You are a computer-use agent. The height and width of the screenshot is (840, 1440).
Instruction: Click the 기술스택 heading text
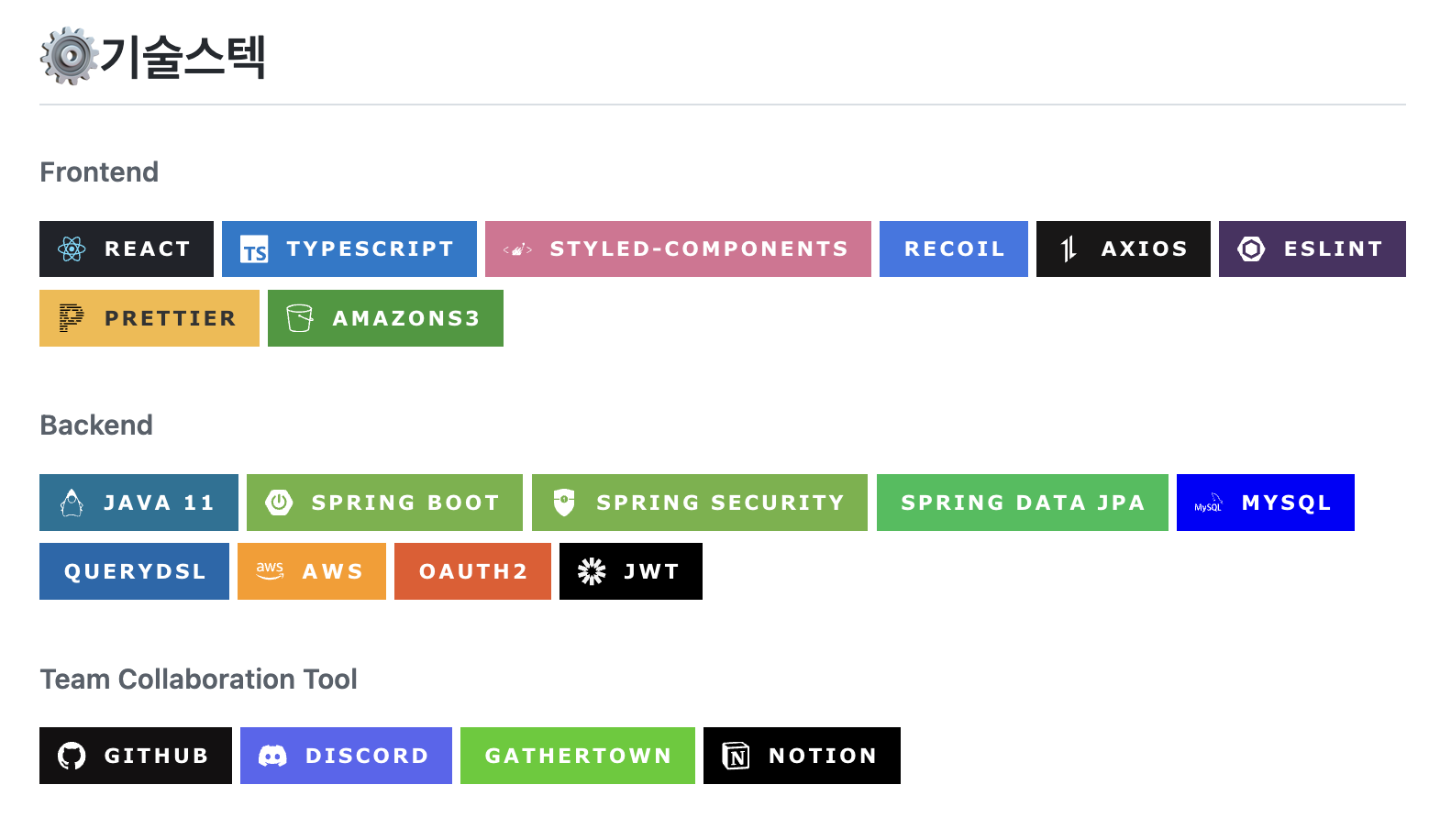point(183,57)
